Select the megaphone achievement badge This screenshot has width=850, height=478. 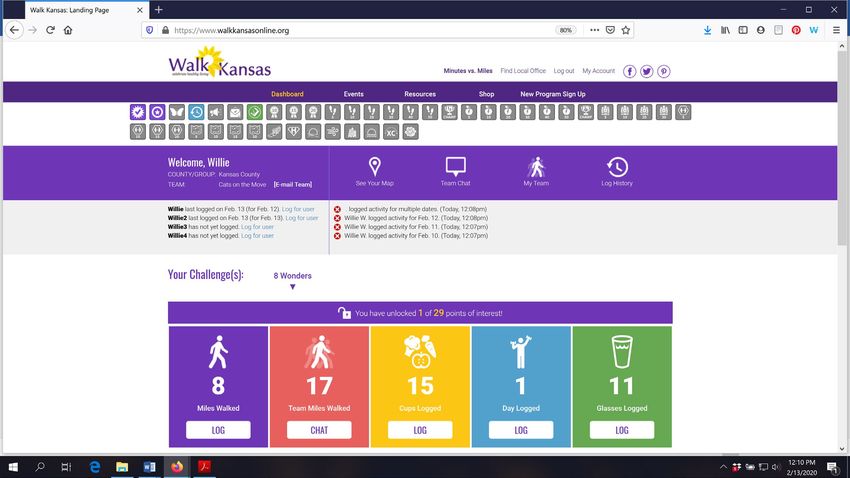[x=216, y=112]
